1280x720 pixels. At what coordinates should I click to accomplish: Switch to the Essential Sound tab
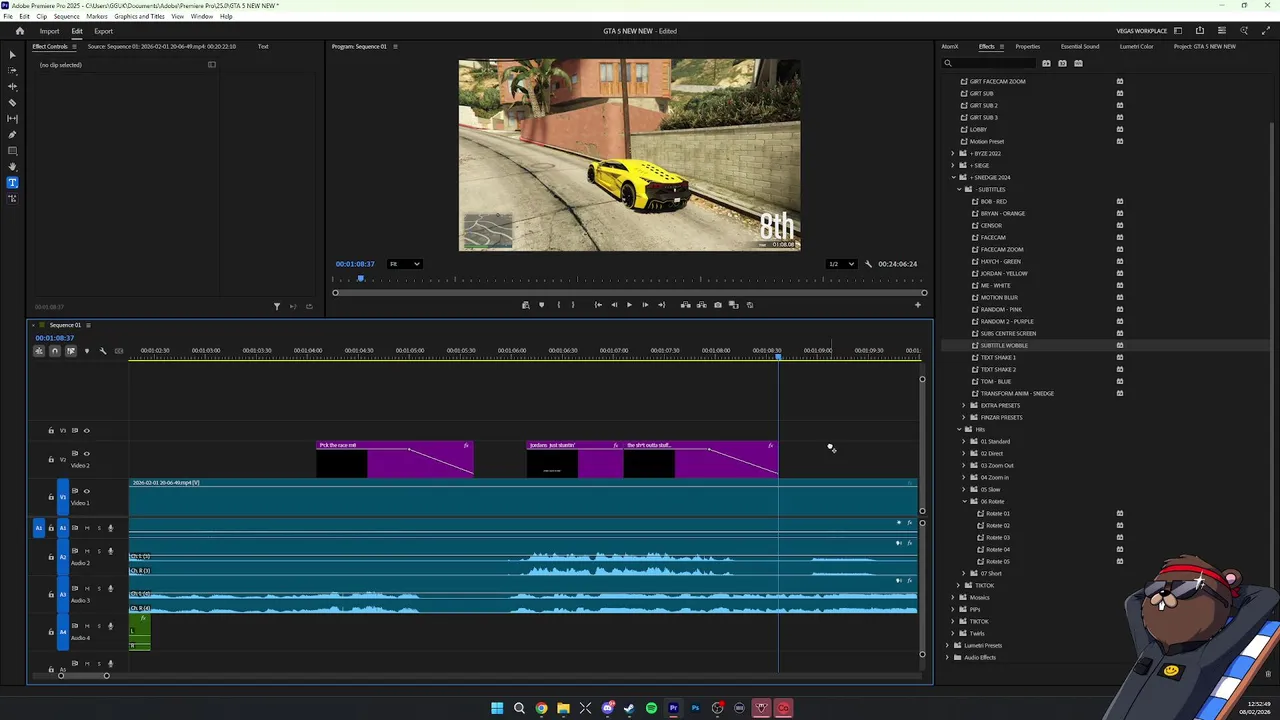point(1080,47)
